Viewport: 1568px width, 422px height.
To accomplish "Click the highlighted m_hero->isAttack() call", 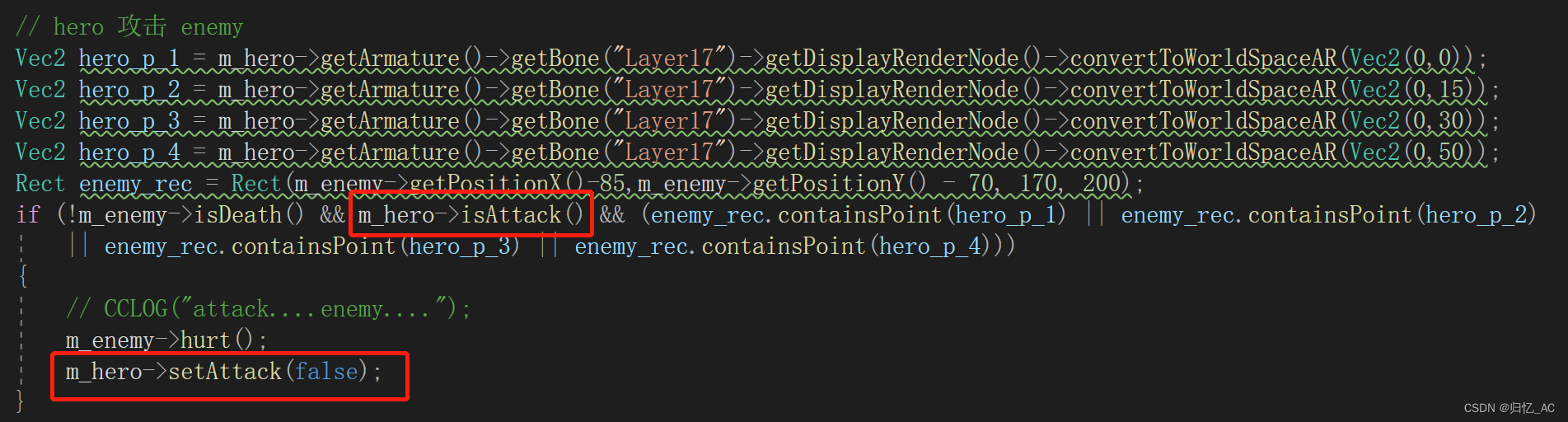I will click(x=470, y=215).
